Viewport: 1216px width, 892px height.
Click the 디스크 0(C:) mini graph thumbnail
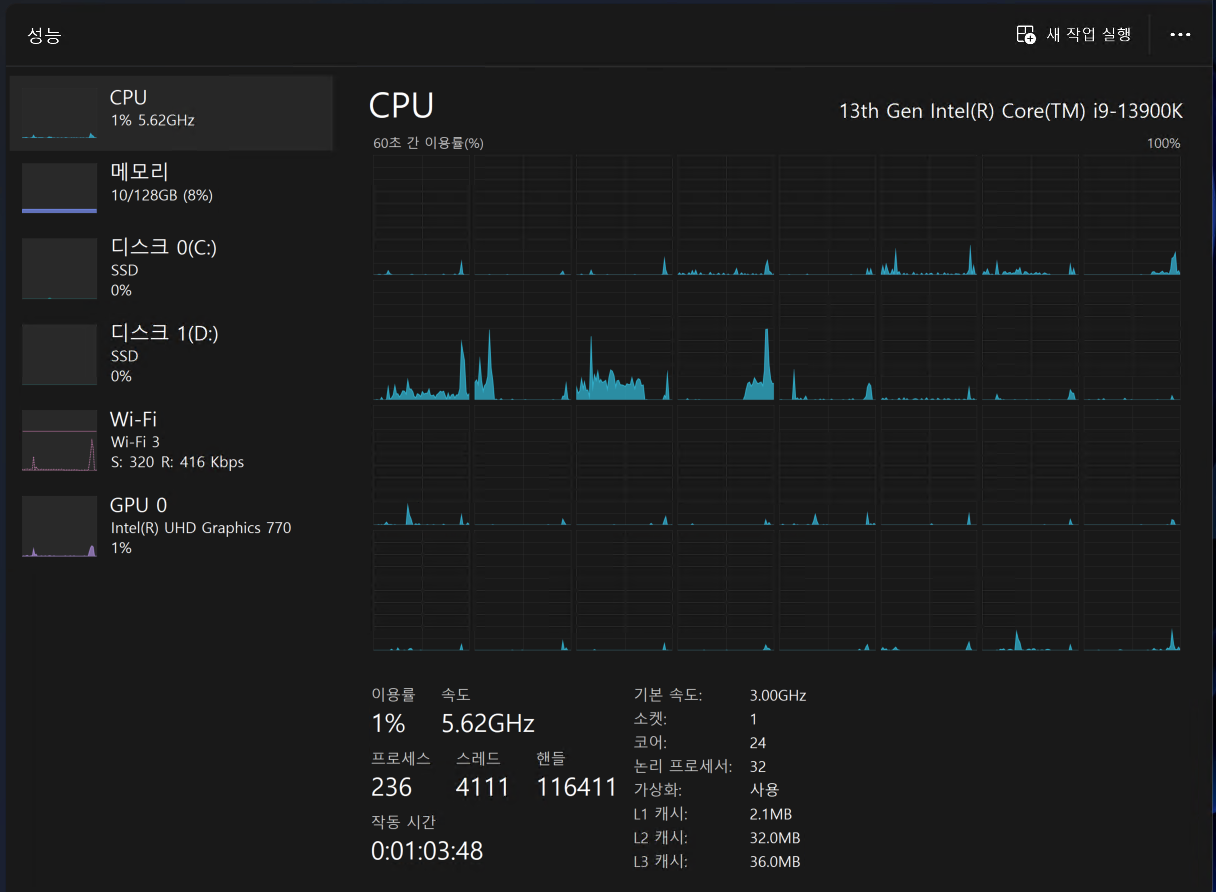[59, 268]
